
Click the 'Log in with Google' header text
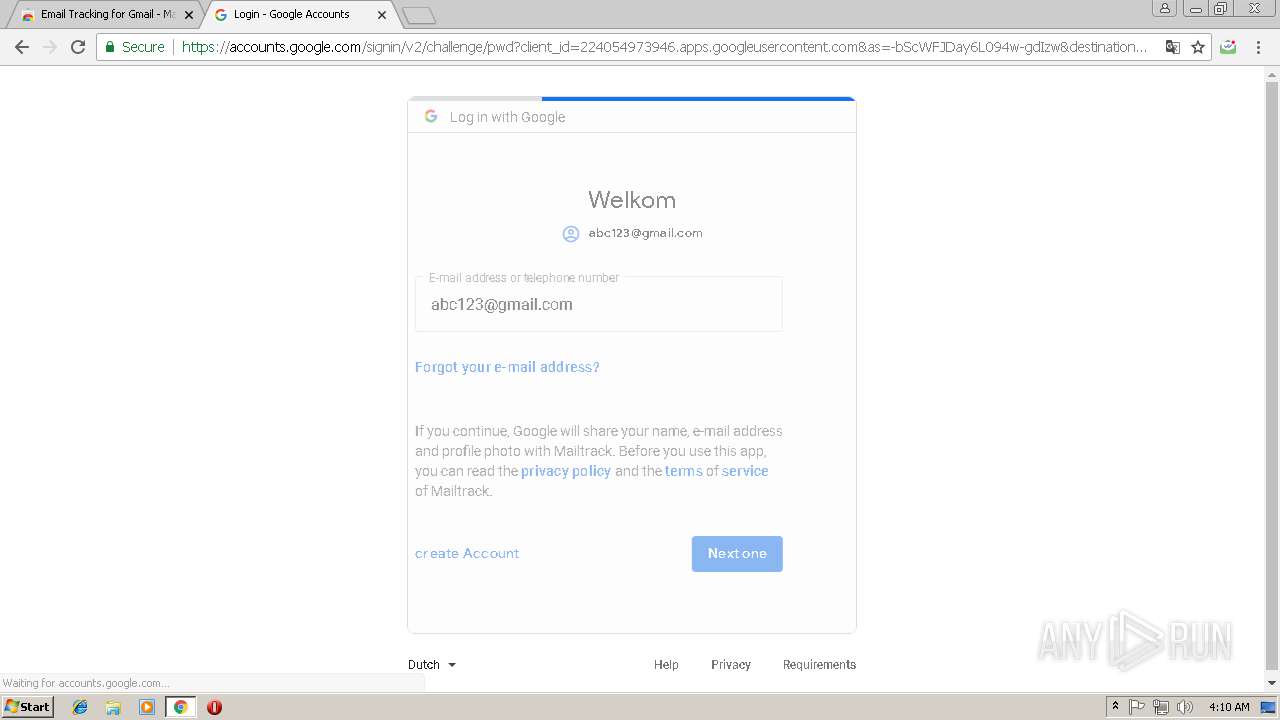[x=507, y=117]
